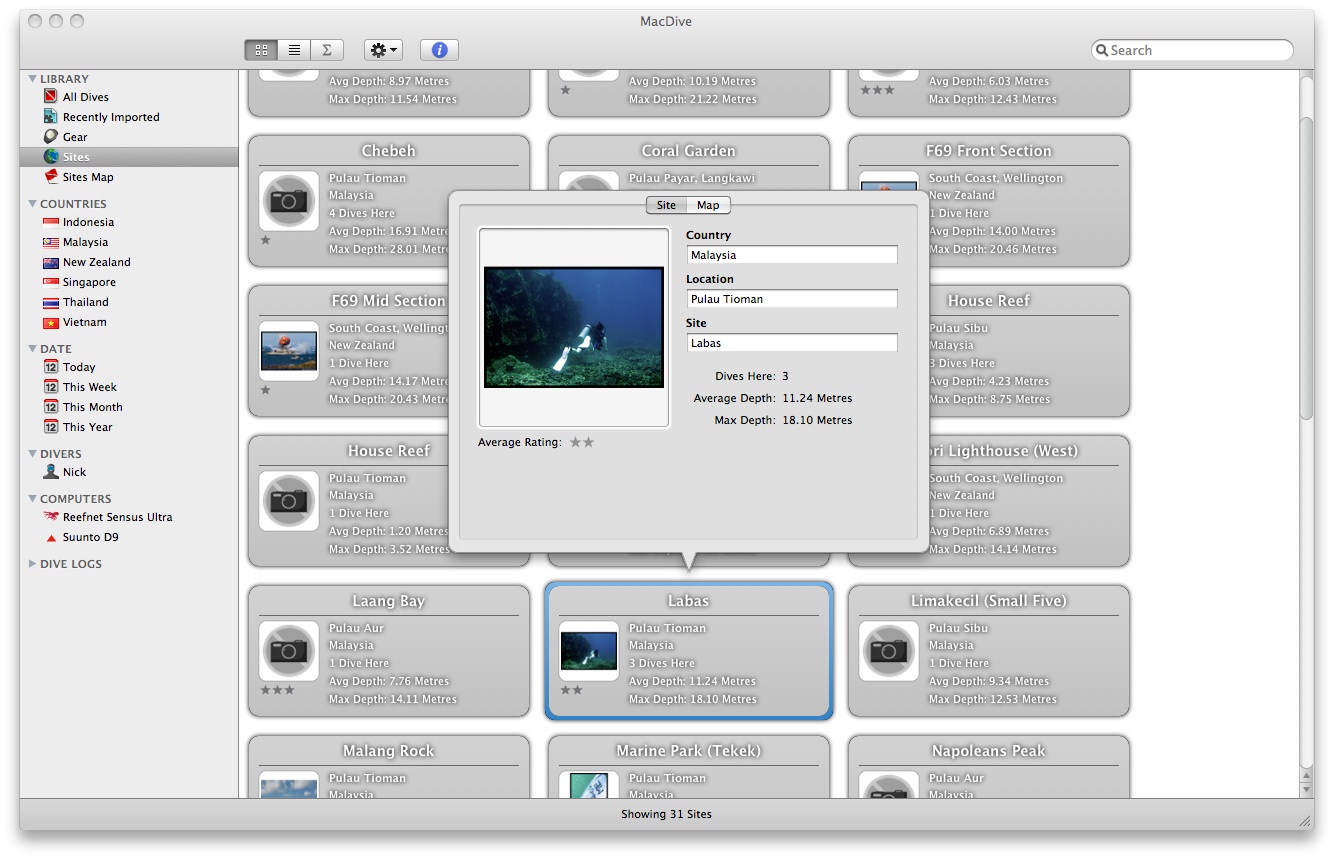The image size is (1334, 860).
Task: Open Sites Map in sidebar
Action: (x=88, y=177)
